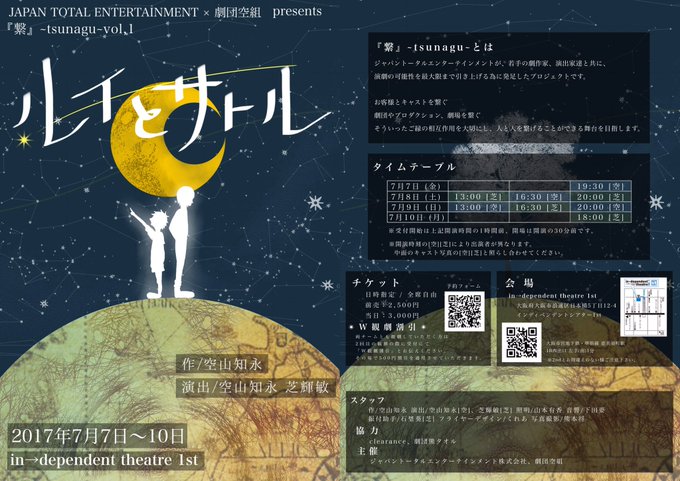Viewport: 680px width, 481px height.
Task: Click the note about reception opening time
Action: (x=491, y=231)
